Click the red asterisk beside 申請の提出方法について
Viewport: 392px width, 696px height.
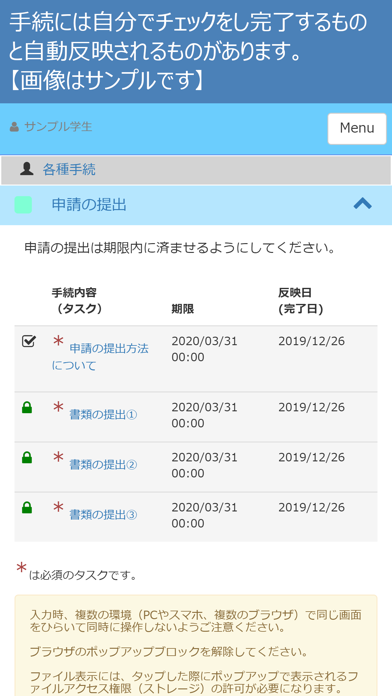(x=58, y=342)
